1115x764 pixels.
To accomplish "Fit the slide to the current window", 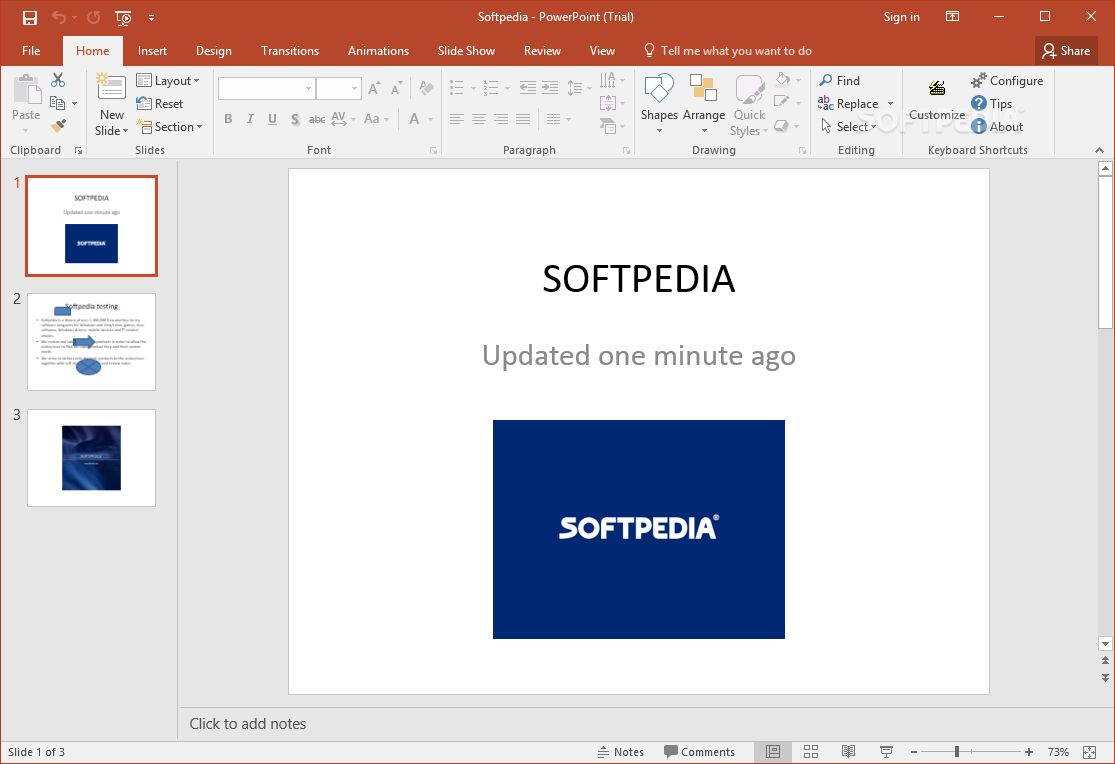I will coord(1089,752).
